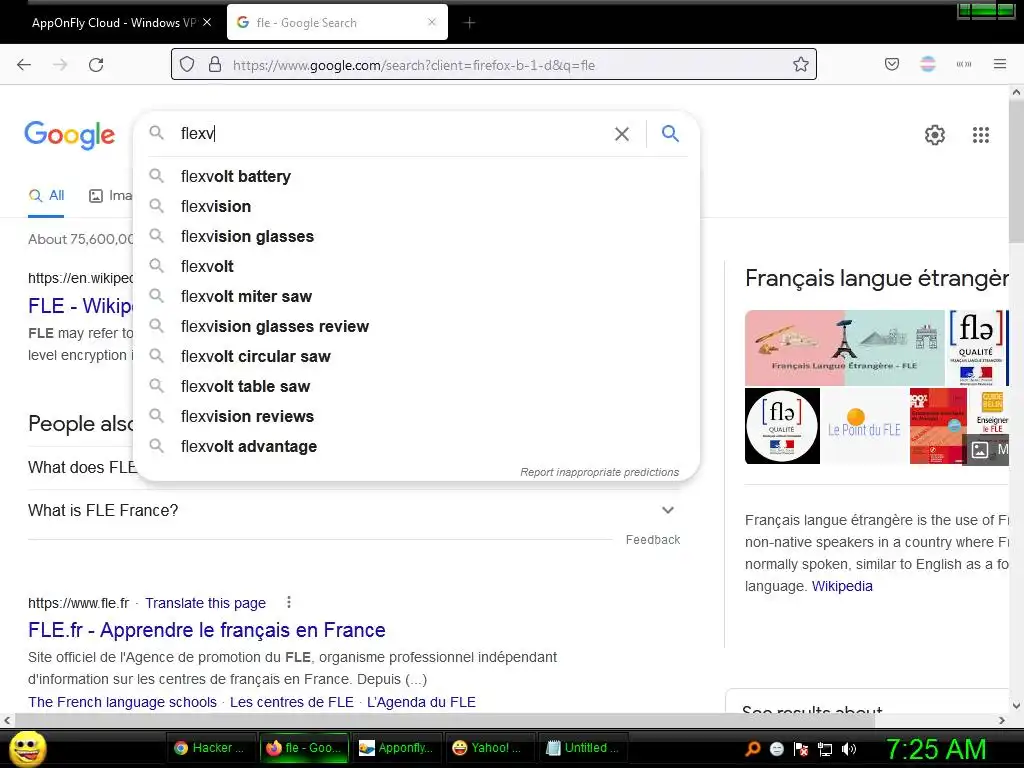1024x768 pixels.
Task: Close the AppOnFly Cloud tab
Action: (x=207, y=22)
